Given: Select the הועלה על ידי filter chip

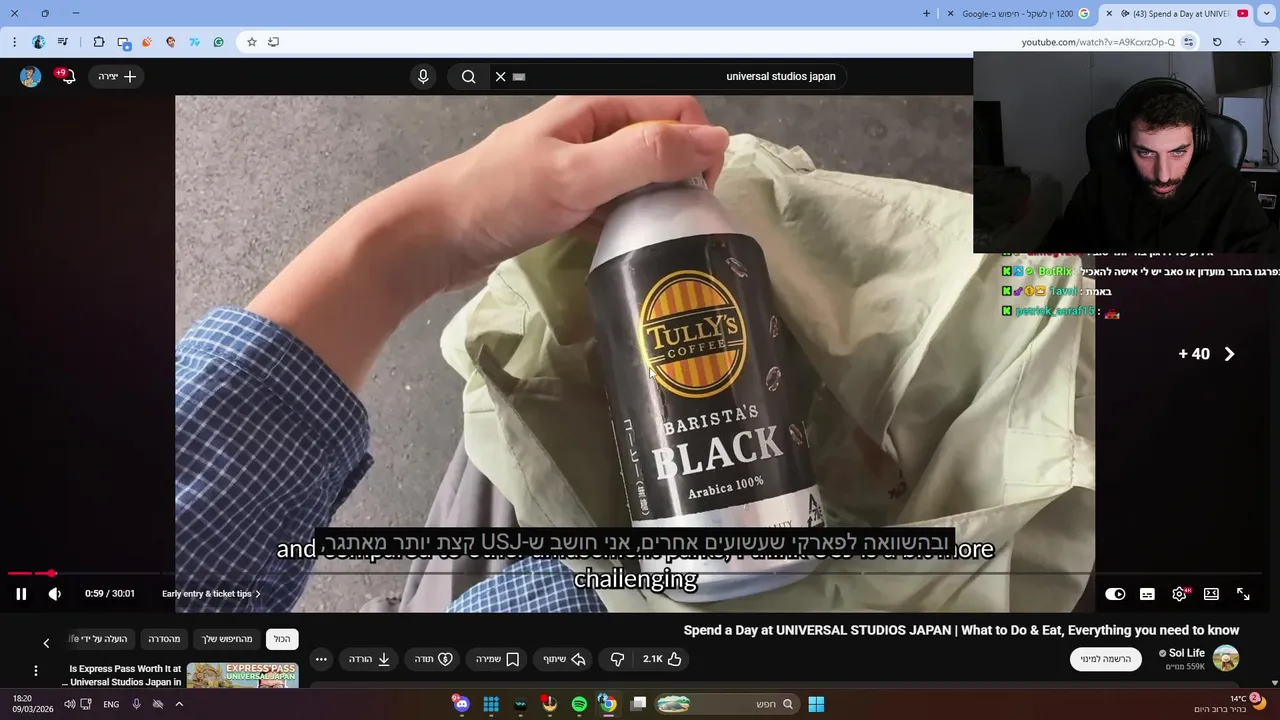Looking at the screenshot, I should [101, 639].
